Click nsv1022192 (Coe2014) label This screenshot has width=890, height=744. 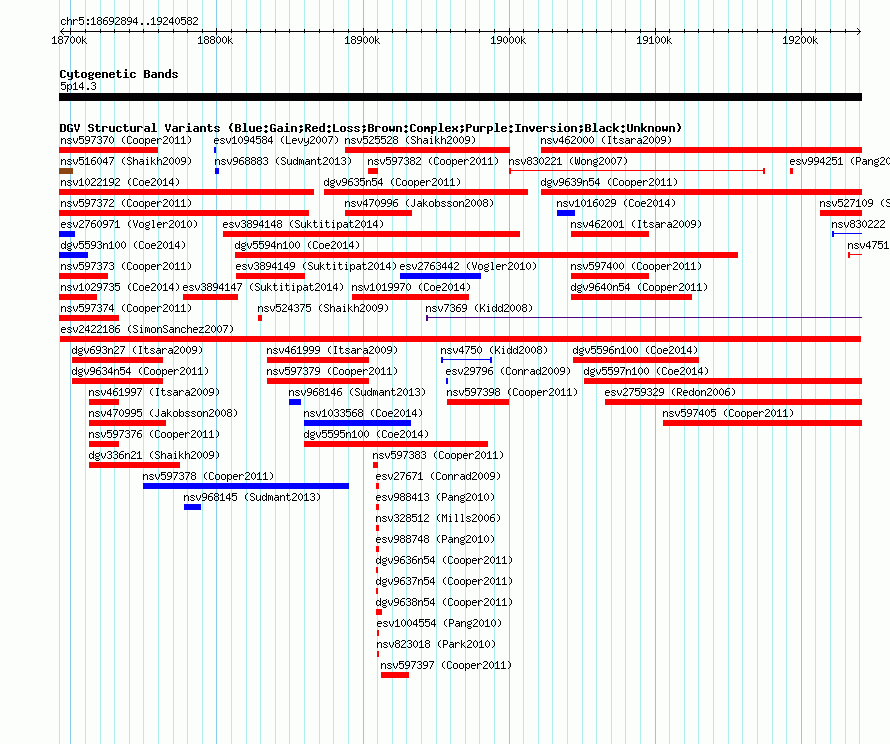coord(120,182)
